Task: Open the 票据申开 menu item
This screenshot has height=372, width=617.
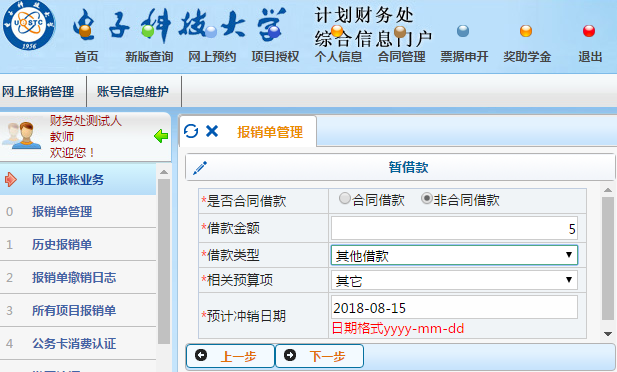Action: coord(464,57)
